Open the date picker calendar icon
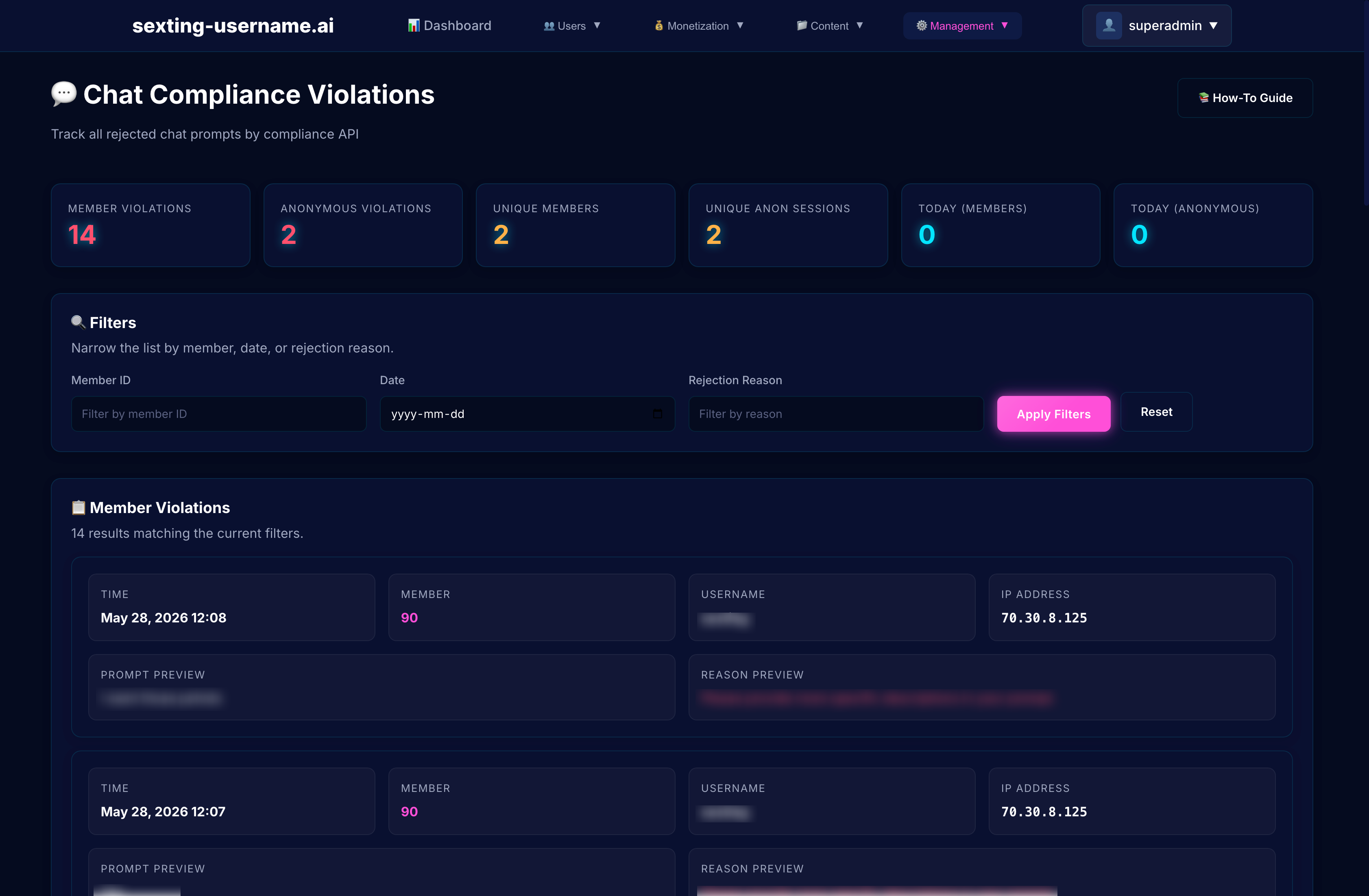 [658, 413]
